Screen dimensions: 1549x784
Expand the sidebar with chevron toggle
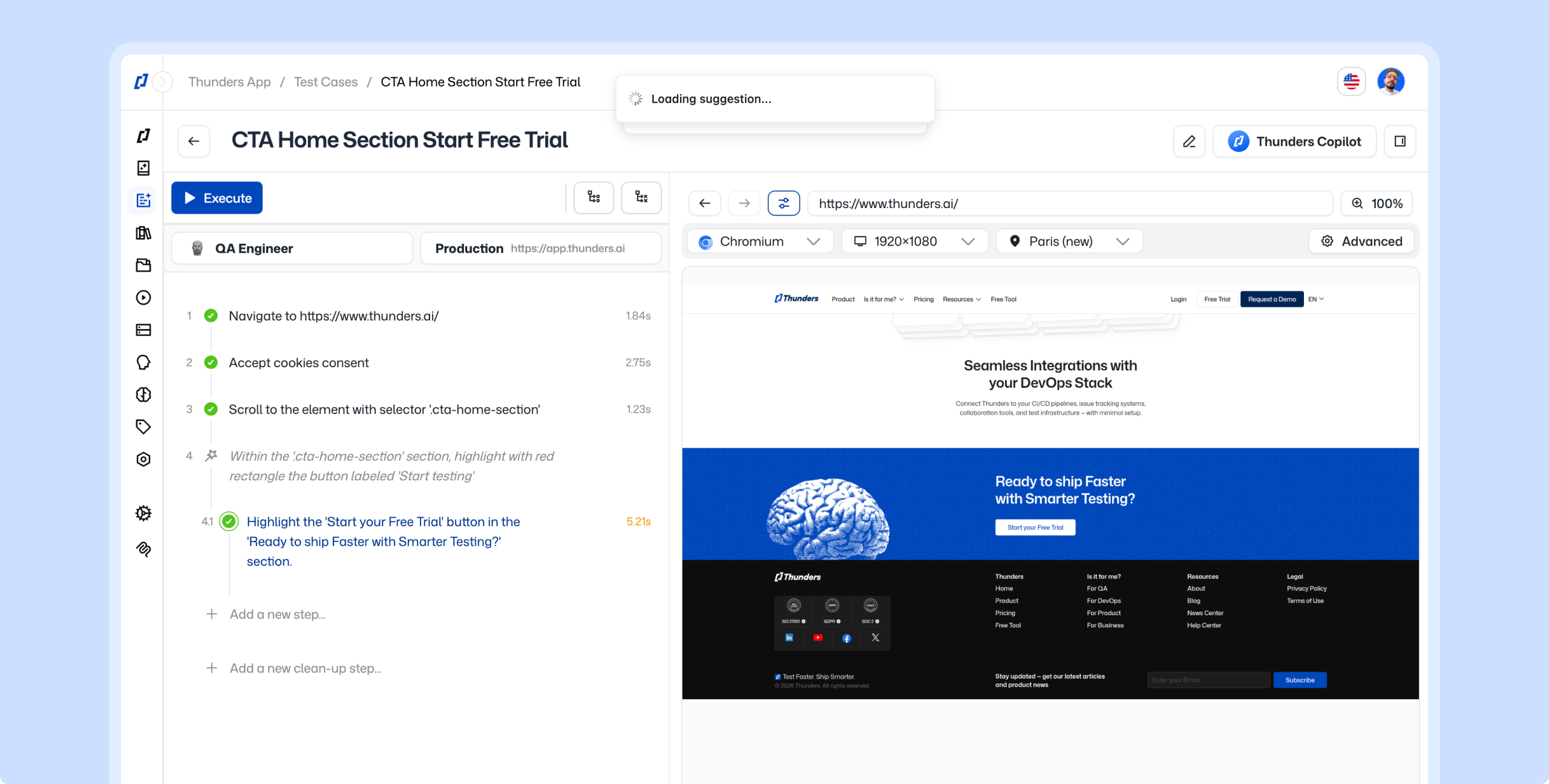point(162,82)
